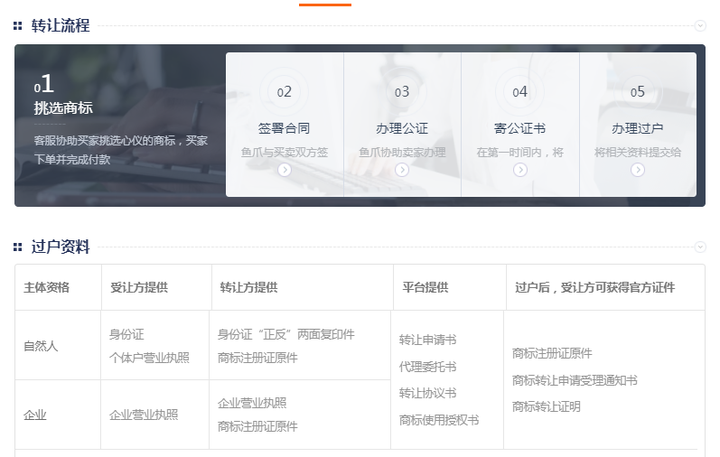Click the 企业 row label

point(35,415)
